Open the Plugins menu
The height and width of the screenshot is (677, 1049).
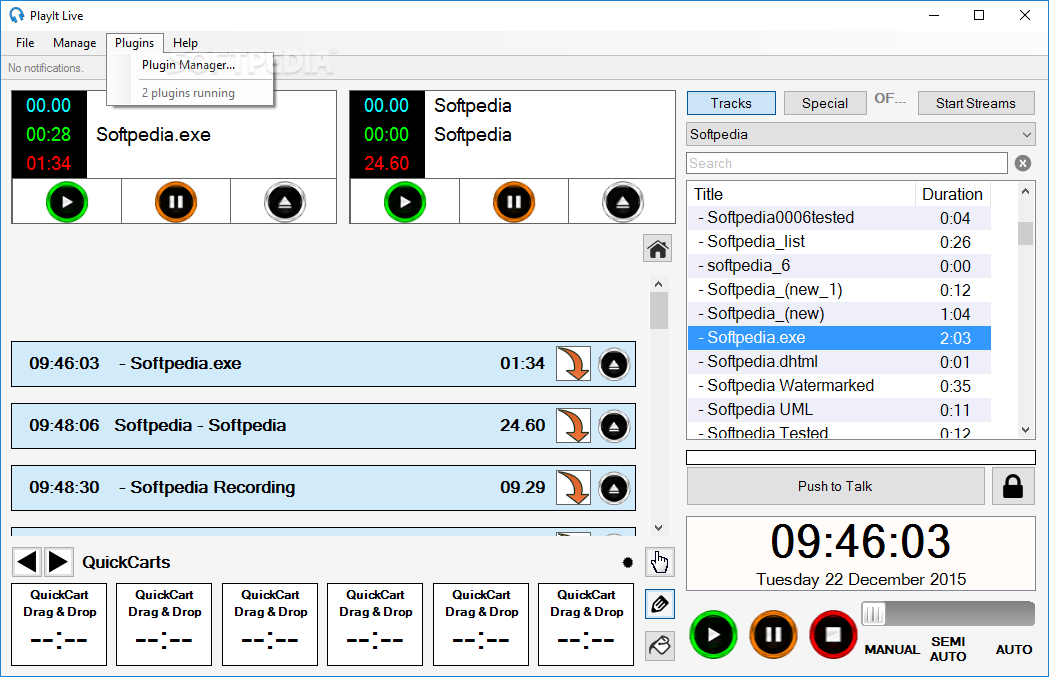pos(134,43)
